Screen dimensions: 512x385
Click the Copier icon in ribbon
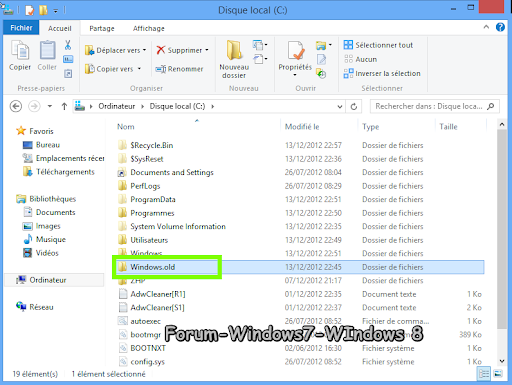coord(20,51)
